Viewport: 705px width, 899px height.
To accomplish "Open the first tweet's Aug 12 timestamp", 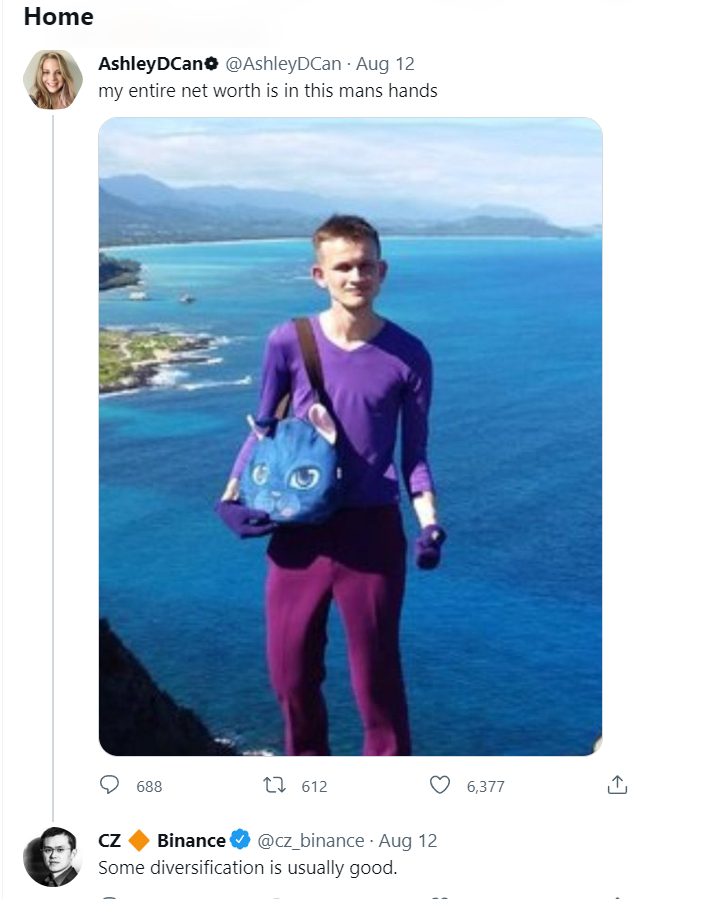I will (385, 64).
